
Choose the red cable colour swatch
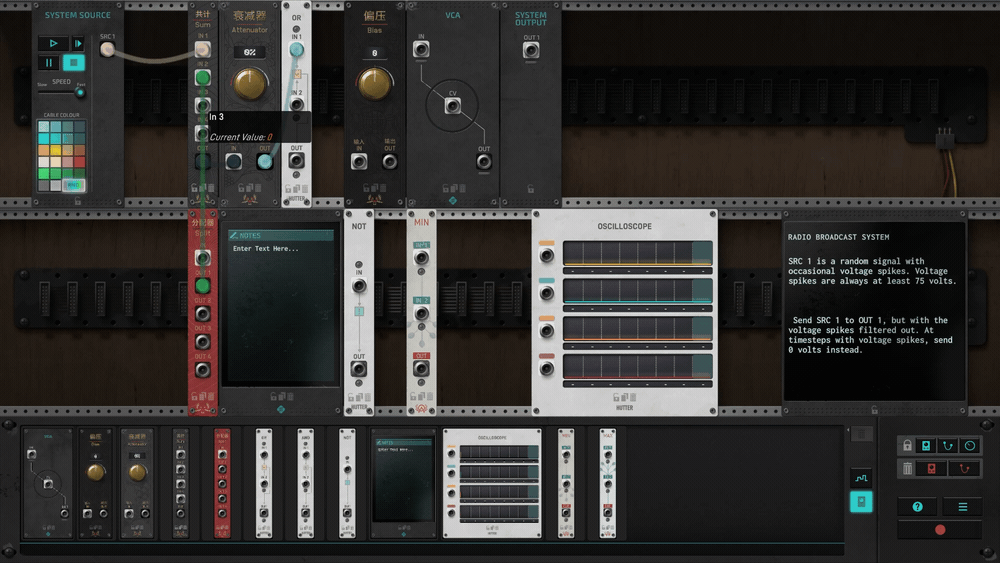click(x=79, y=162)
